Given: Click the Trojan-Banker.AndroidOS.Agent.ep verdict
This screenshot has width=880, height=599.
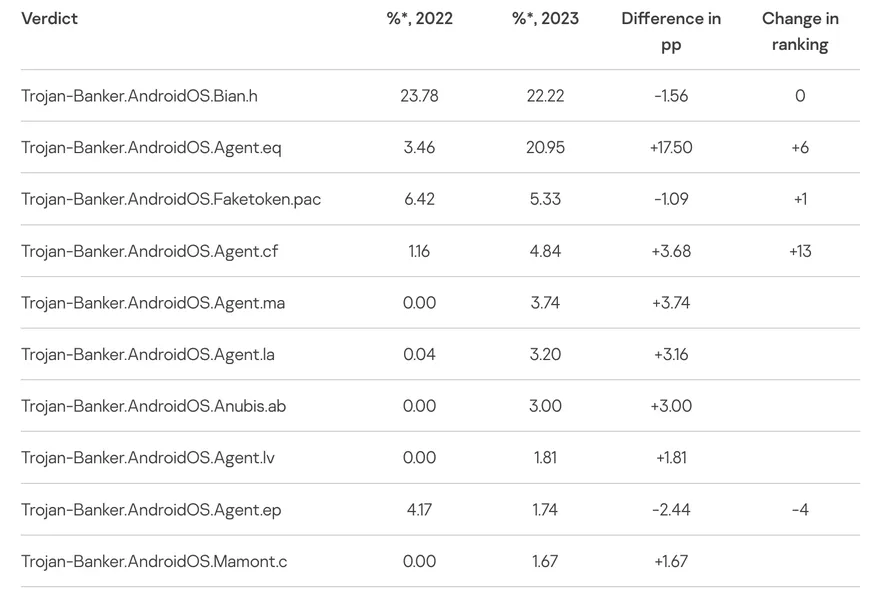Looking at the screenshot, I should pos(151,510).
